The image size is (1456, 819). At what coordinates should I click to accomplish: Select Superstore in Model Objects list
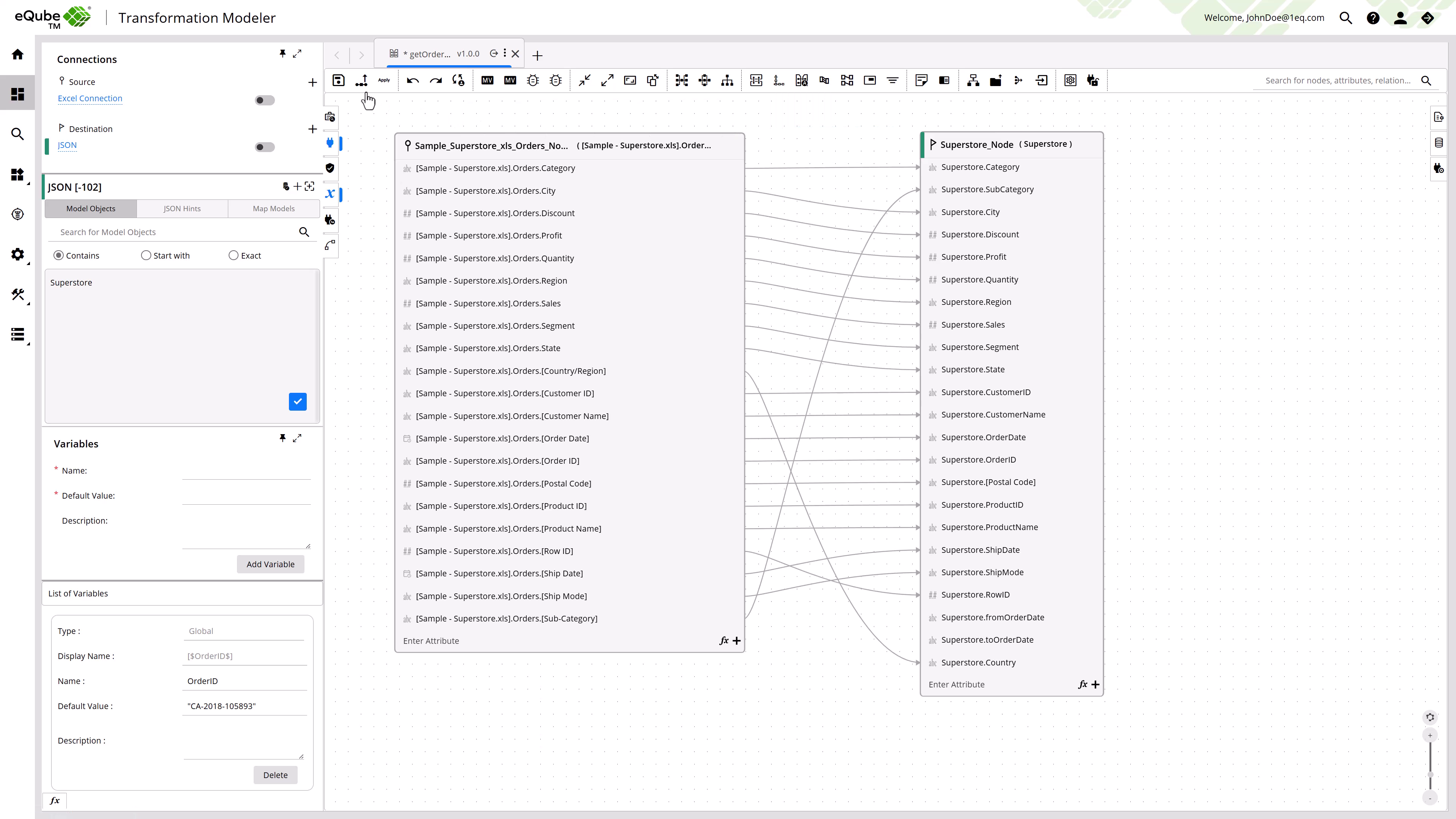(x=71, y=282)
